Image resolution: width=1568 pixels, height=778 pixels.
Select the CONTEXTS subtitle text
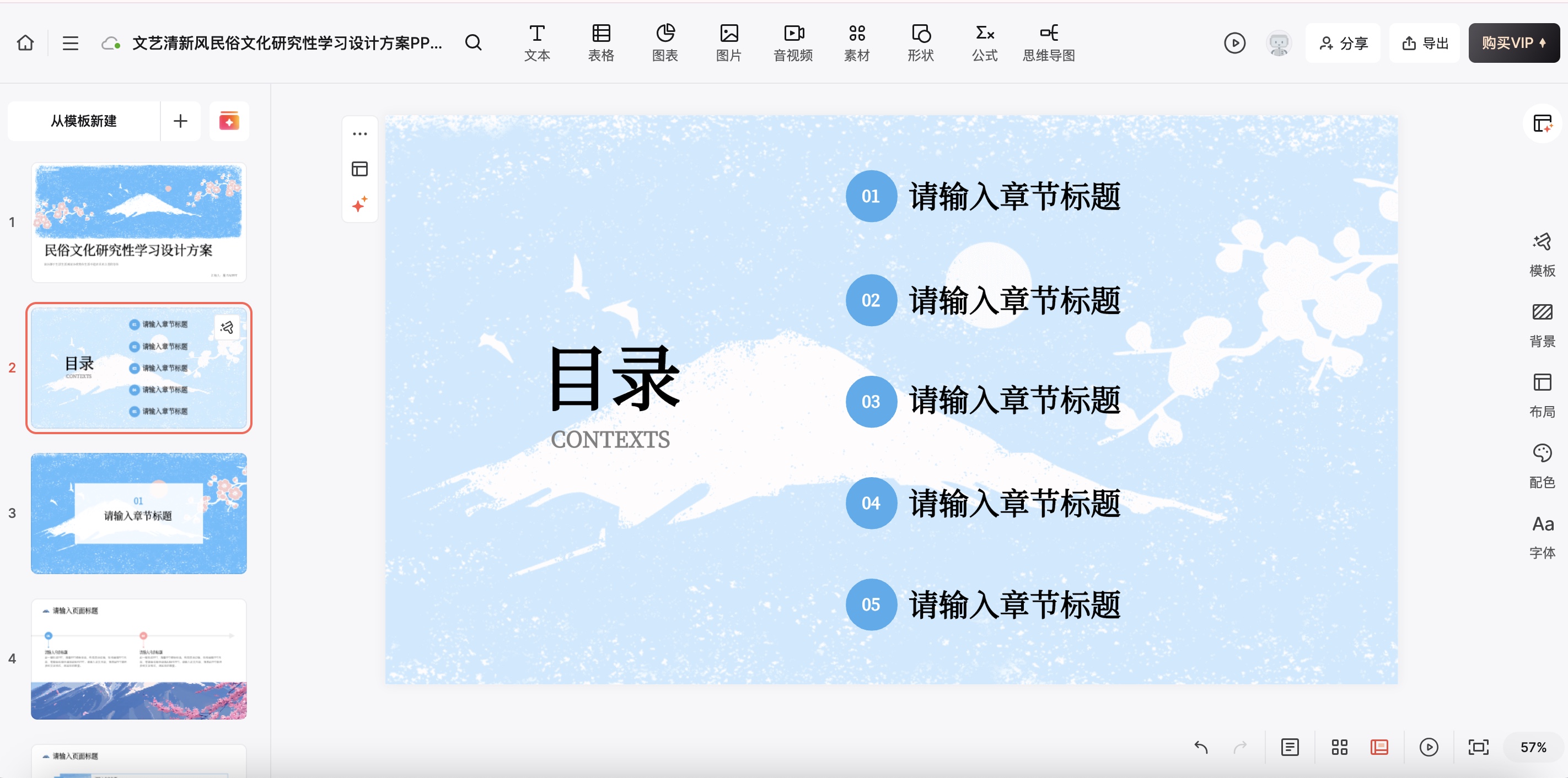tap(610, 440)
